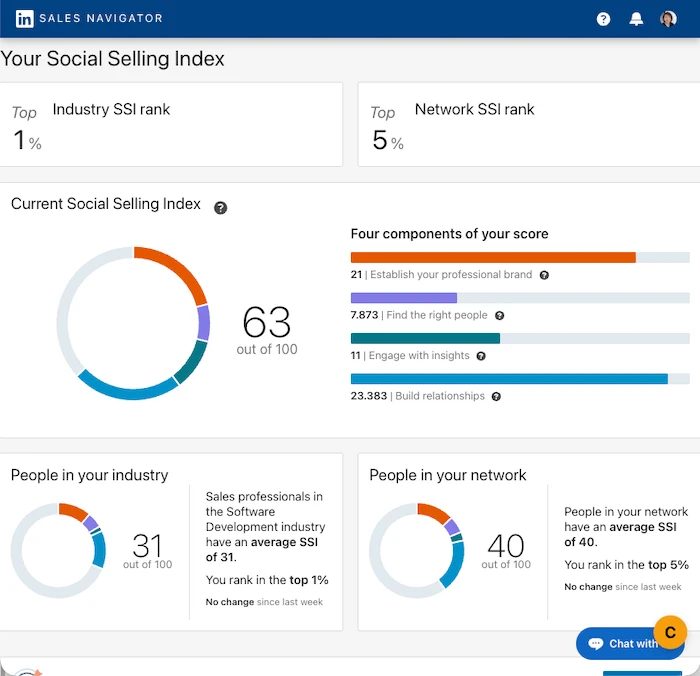
Task: Open the notifications bell
Action: pyautogui.click(x=636, y=19)
